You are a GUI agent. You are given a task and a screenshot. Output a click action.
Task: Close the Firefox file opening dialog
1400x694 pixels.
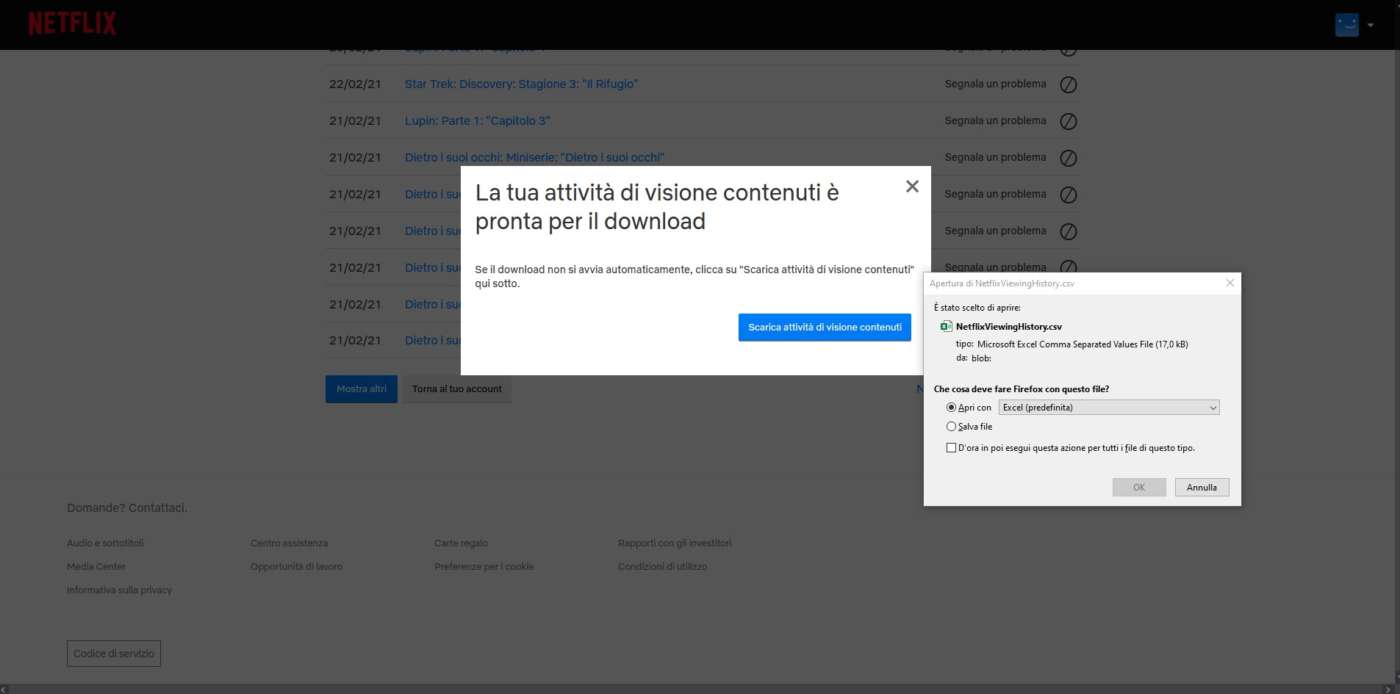1230,283
